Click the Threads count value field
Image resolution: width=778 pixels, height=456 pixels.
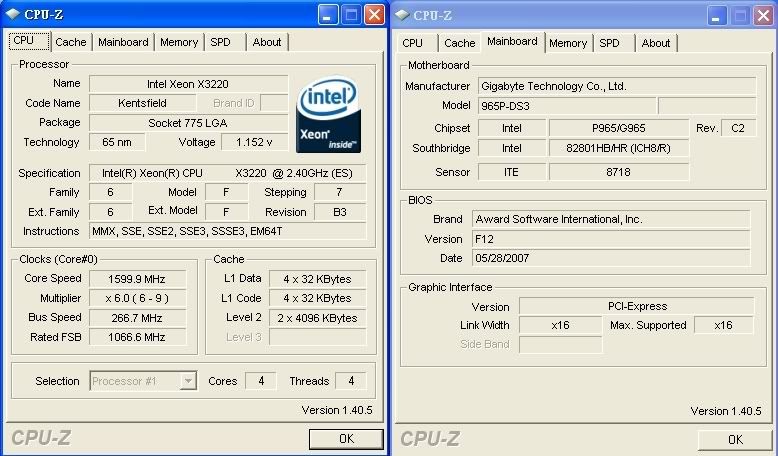[x=351, y=381]
